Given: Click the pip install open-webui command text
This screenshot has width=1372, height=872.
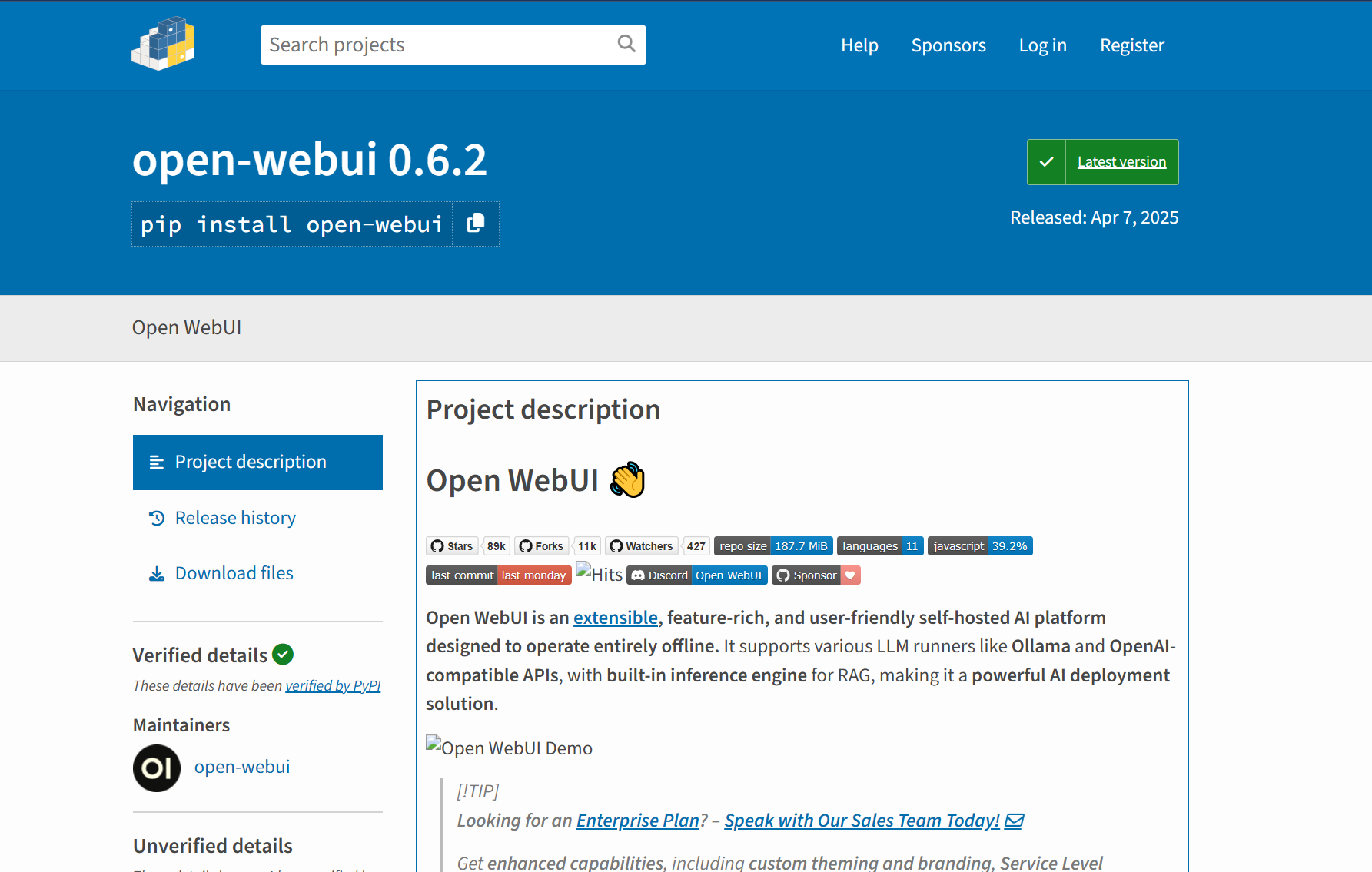Looking at the screenshot, I should [x=292, y=224].
